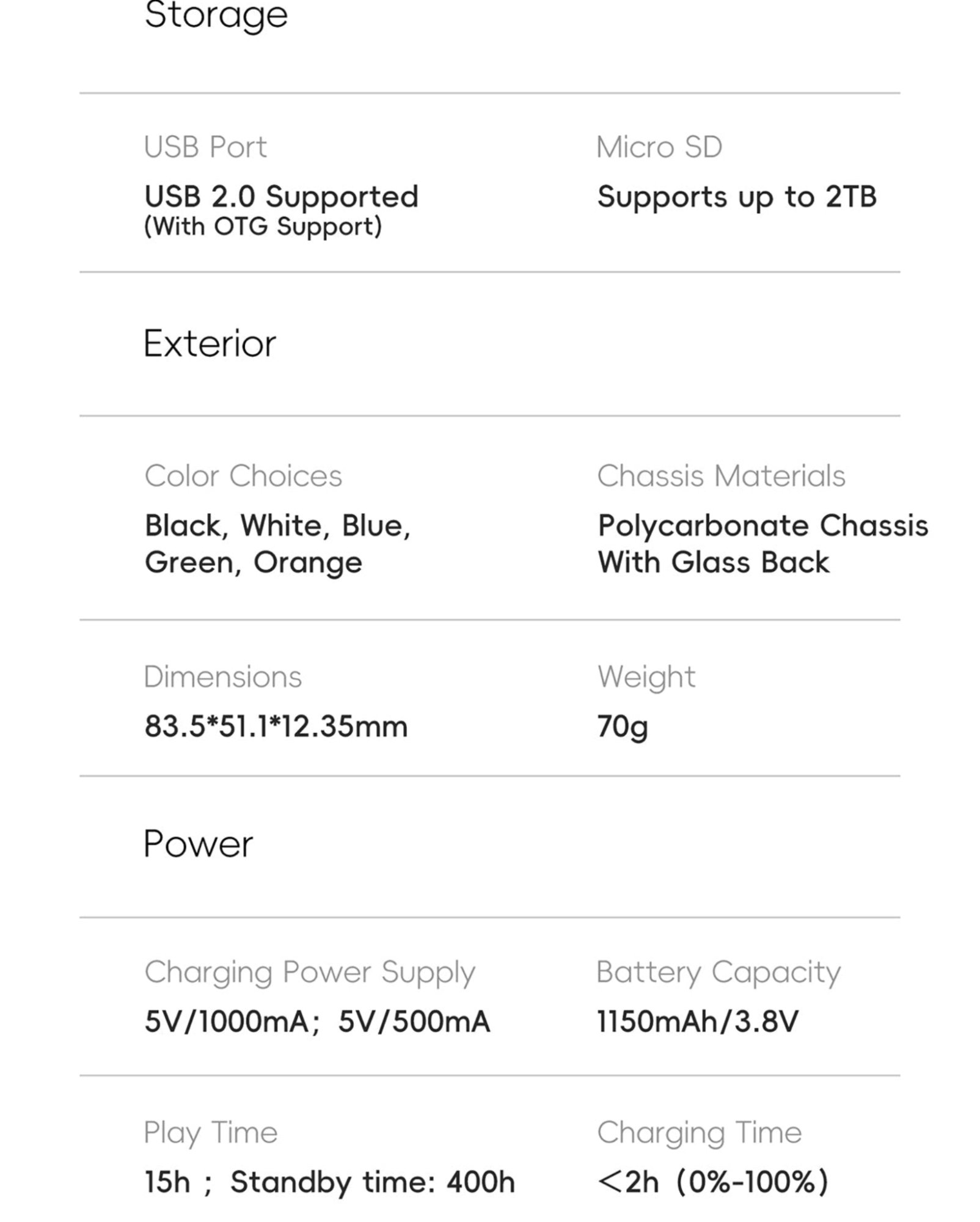Click the USB 2.0 Supported text
The width and height of the screenshot is (980, 1222).
(x=281, y=197)
